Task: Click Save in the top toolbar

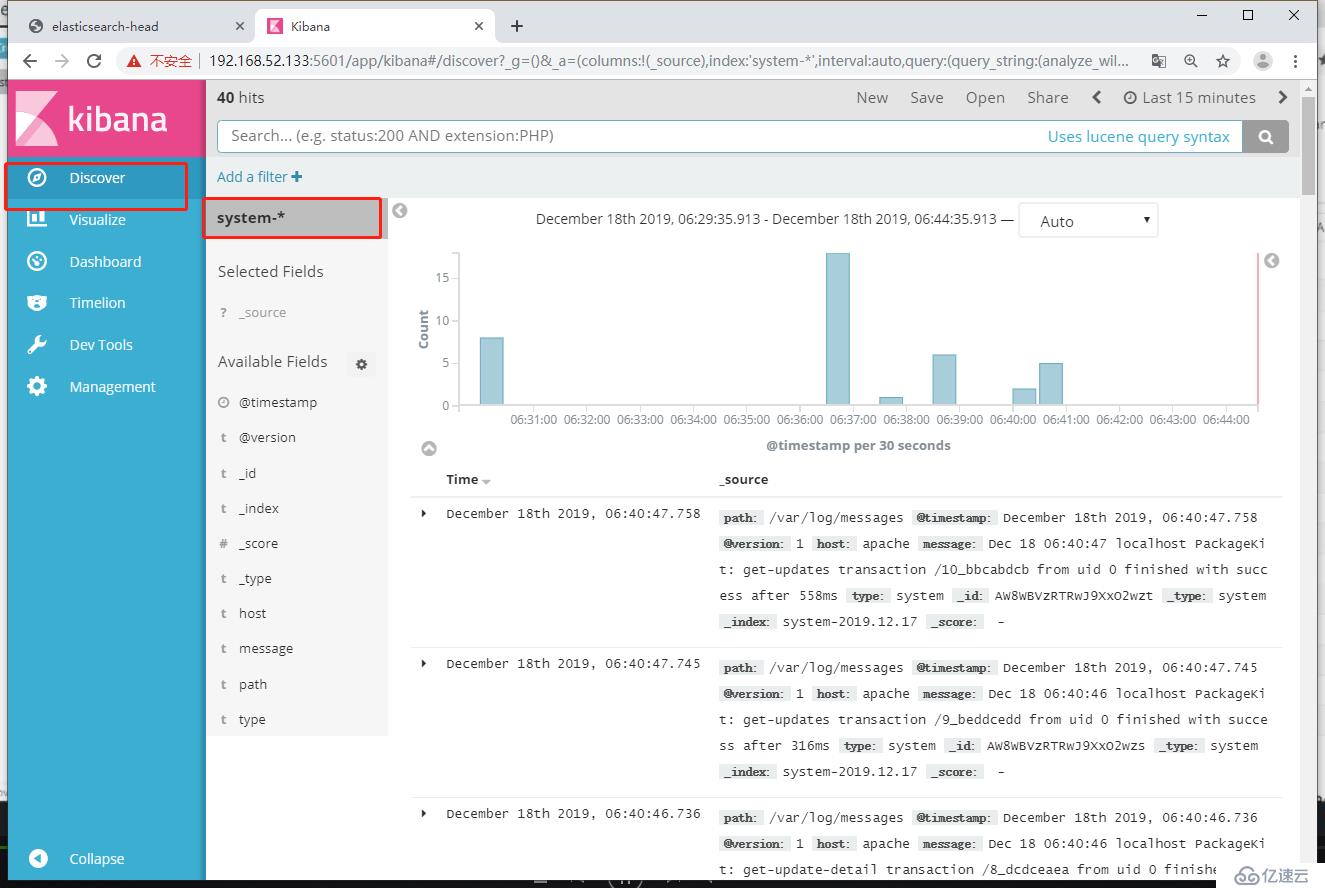Action: [x=926, y=98]
